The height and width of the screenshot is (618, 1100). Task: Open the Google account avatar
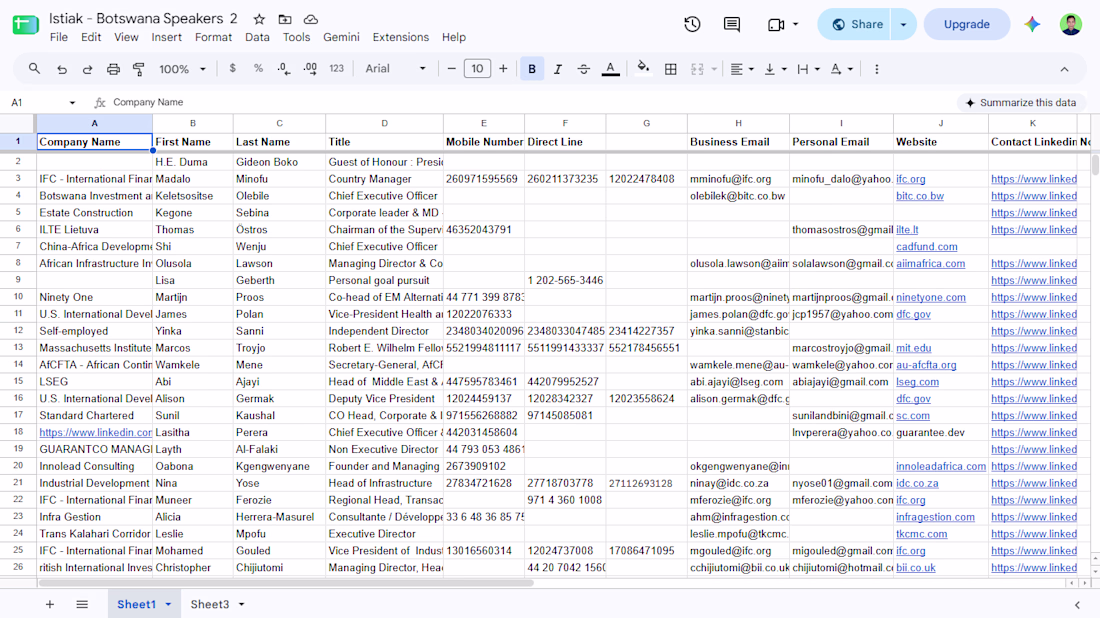1071,25
